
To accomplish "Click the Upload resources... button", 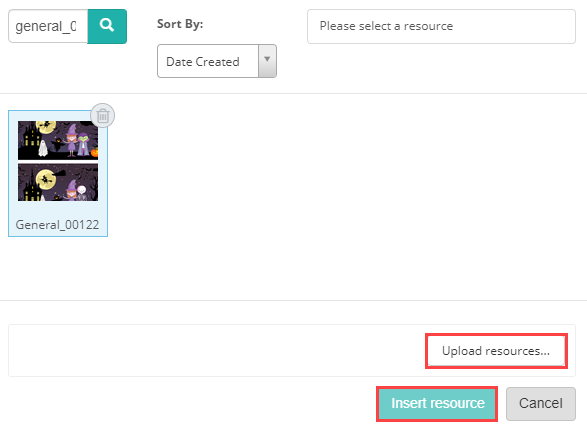I will pos(496,351).
